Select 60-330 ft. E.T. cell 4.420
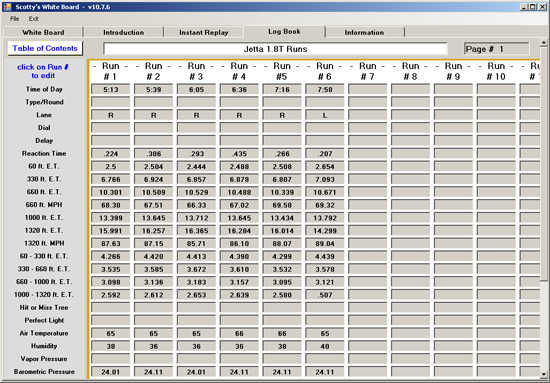 point(153,256)
